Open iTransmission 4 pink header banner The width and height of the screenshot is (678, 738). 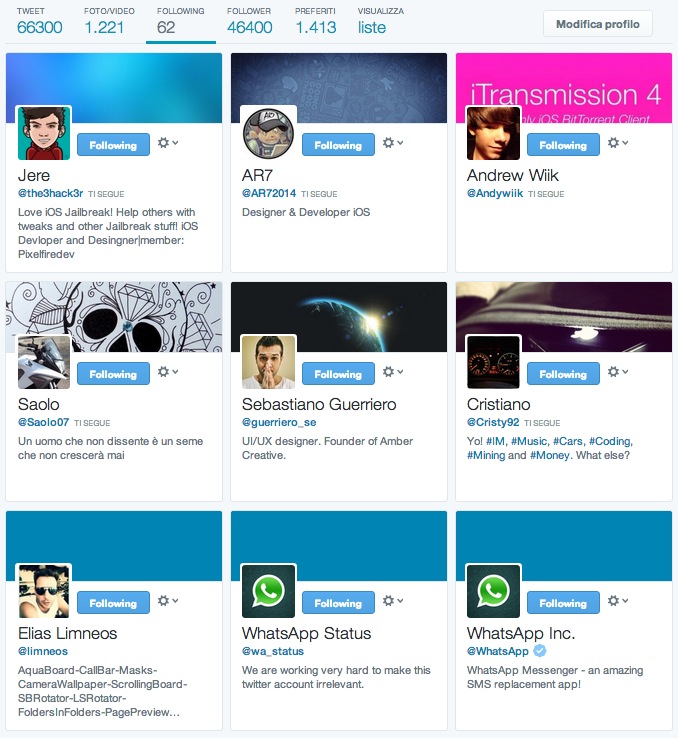(x=564, y=88)
